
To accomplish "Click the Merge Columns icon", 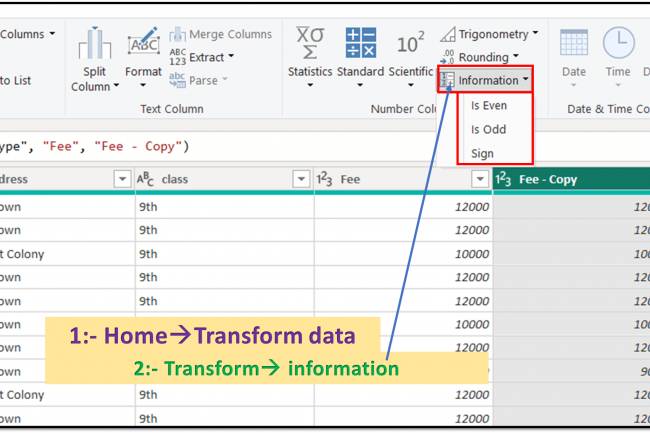I will point(177,34).
